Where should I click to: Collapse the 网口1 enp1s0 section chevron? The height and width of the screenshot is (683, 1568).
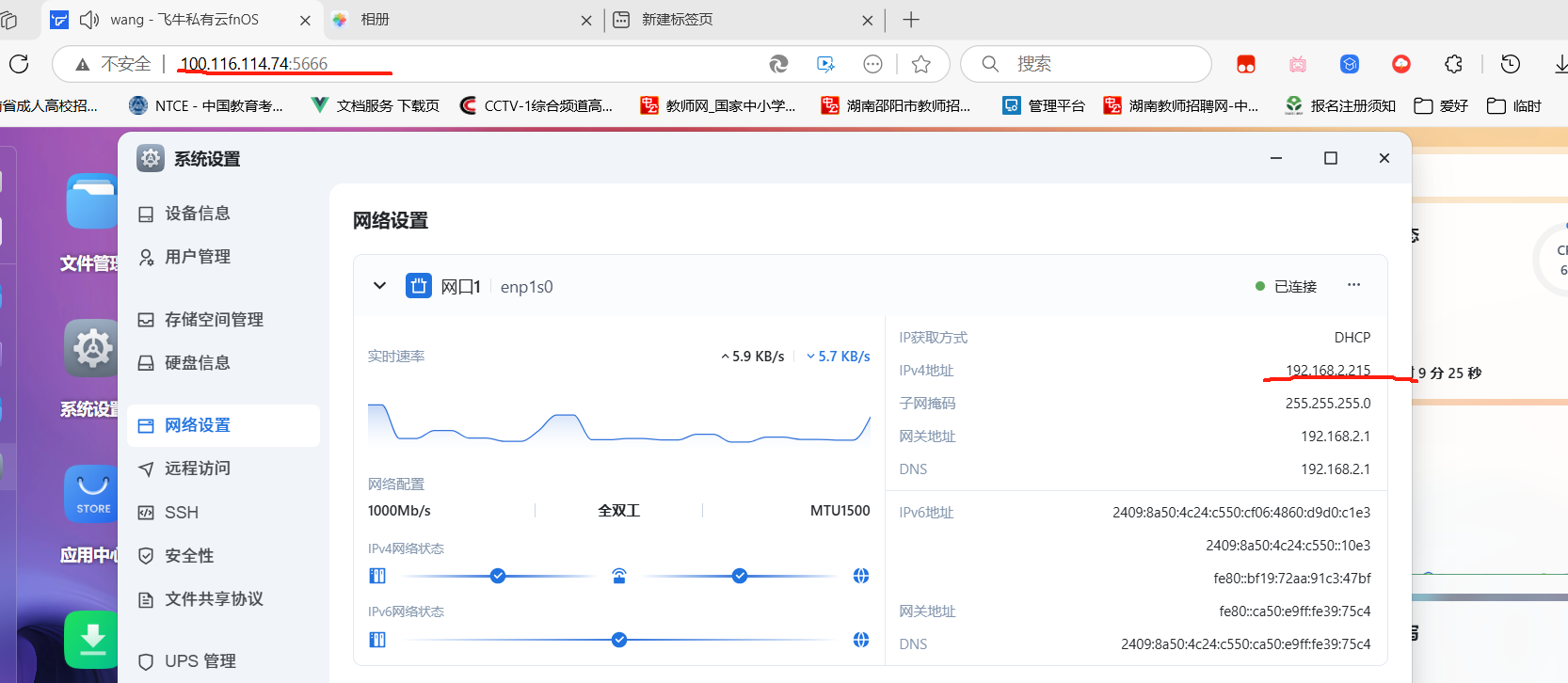point(379,285)
